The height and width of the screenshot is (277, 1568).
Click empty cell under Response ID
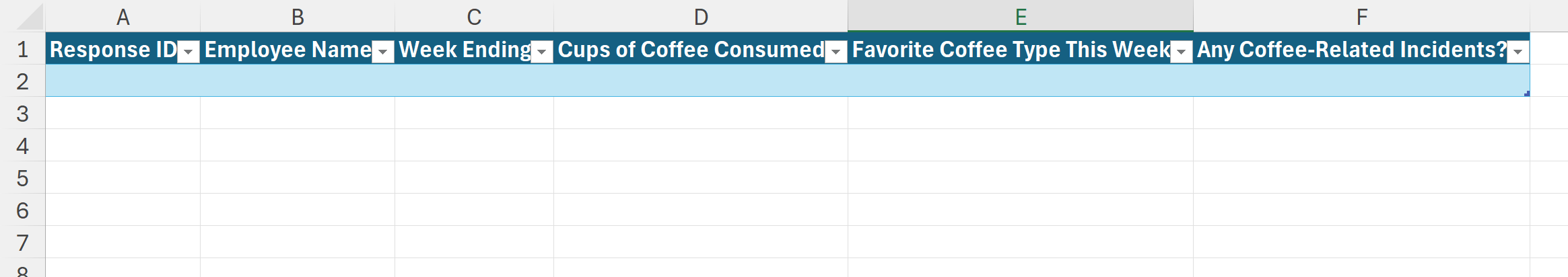pos(123,81)
